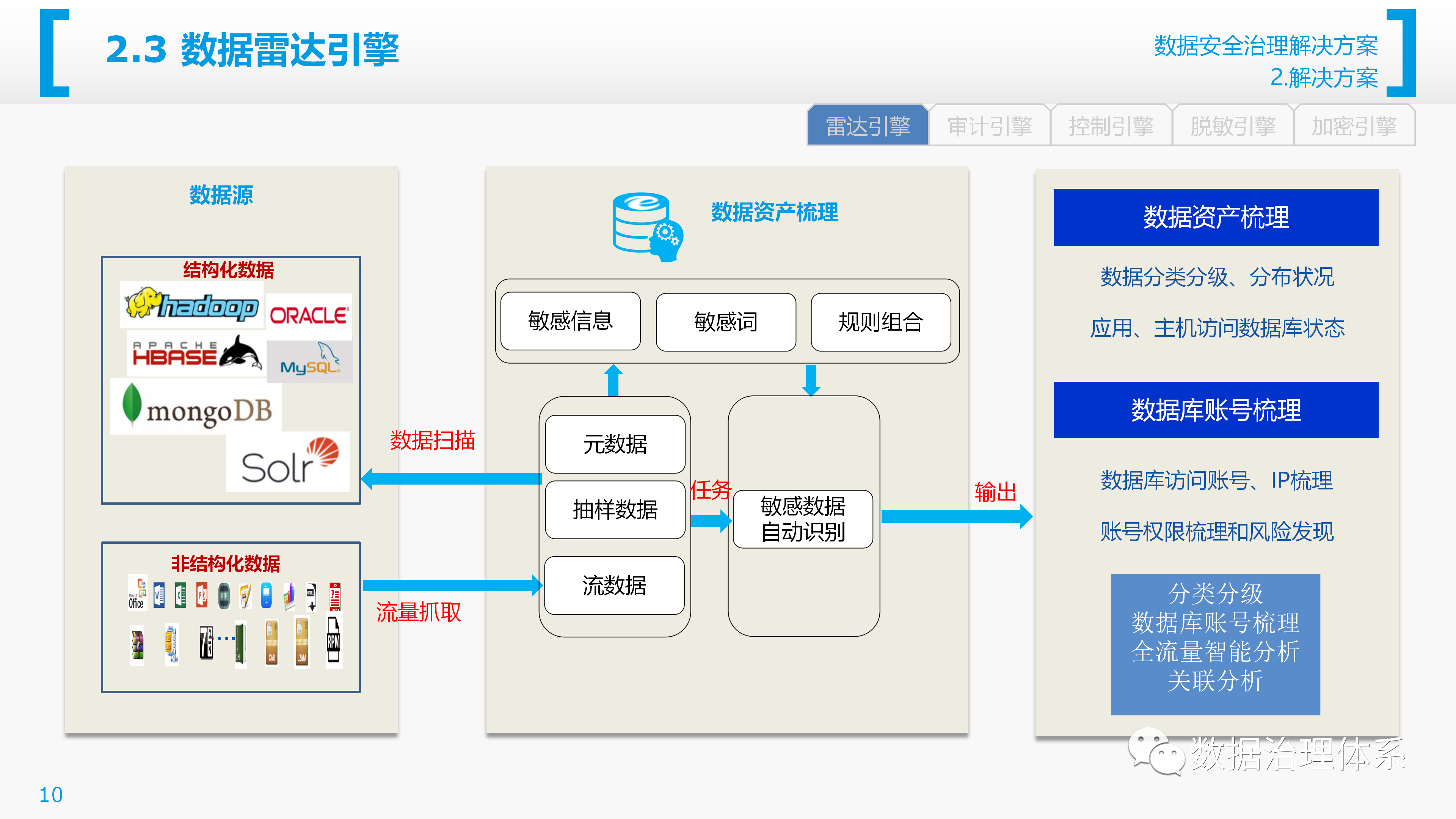The image size is (1456, 819).
Task: Click the WeChat logo watermark
Action: 1156,751
